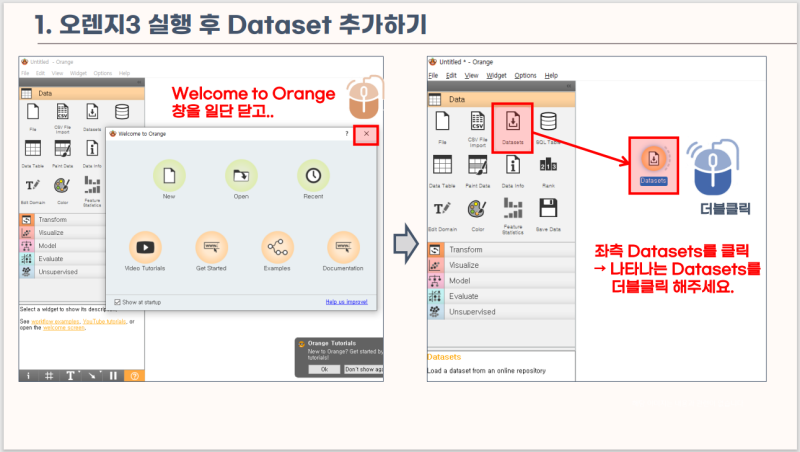Close the Welcome to Orange dialog
Viewport: 800px width, 452px height.
pos(366,134)
